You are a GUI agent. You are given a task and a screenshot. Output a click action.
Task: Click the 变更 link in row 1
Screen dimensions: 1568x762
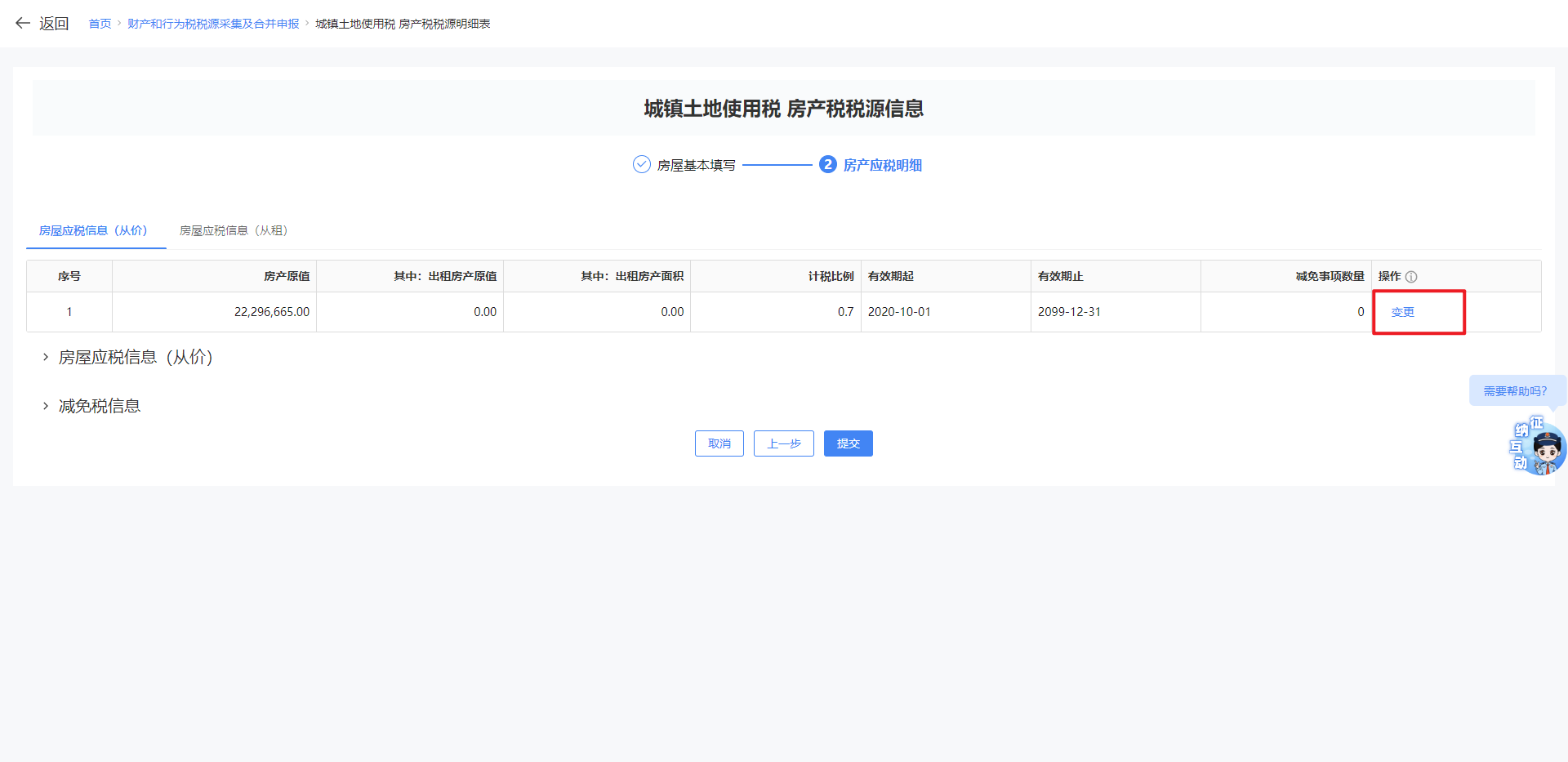(1402, 312)
